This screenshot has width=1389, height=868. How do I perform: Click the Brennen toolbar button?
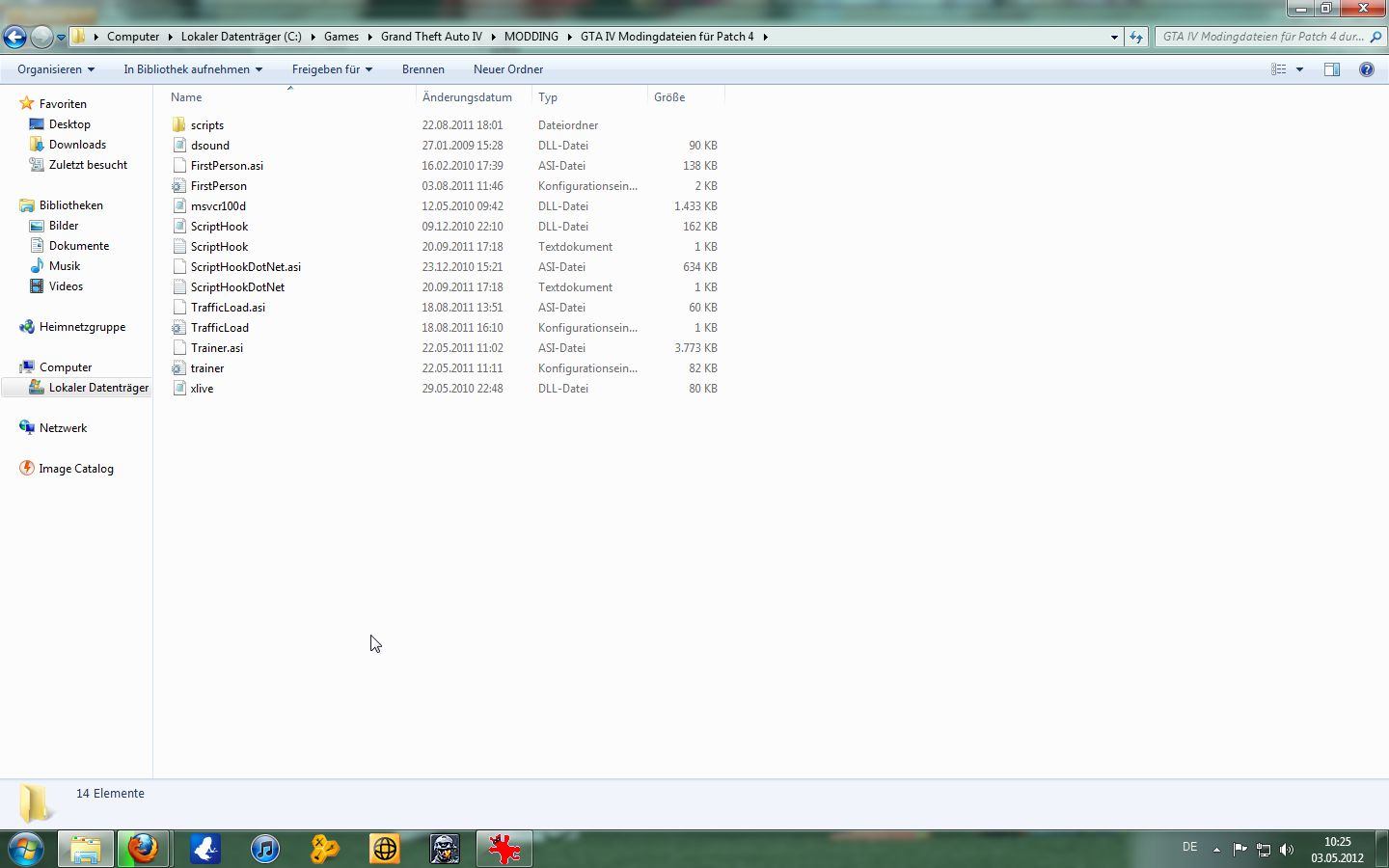coord(423,69)
